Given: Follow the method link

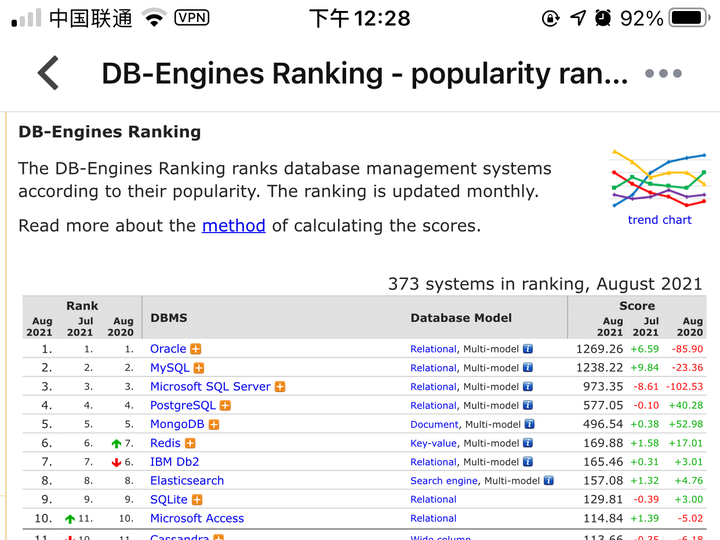Looking at the screenshot, I should (x=233, y=225).
